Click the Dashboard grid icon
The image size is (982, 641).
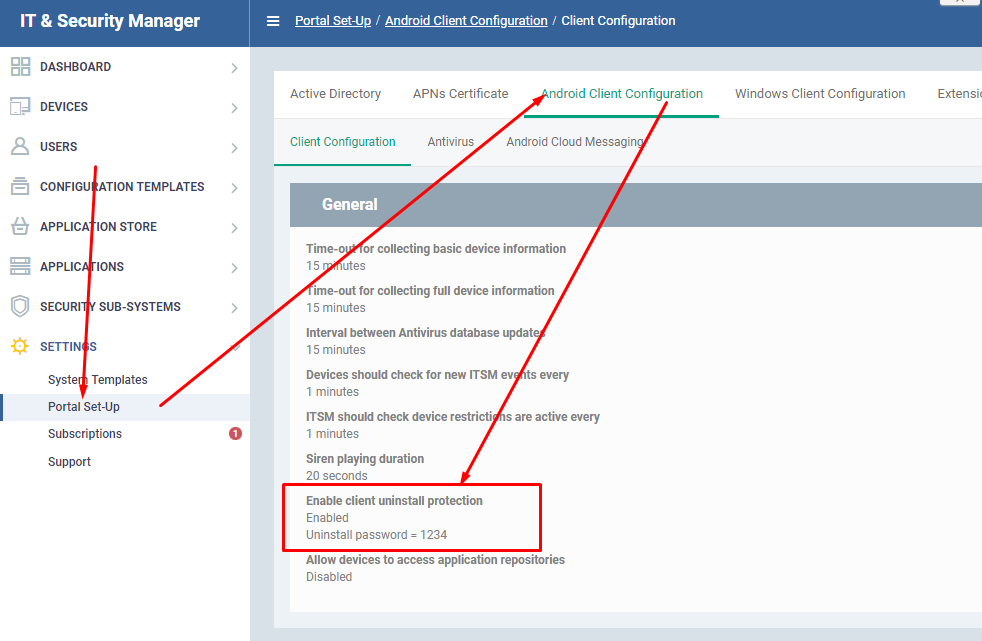tap(20, 66)
